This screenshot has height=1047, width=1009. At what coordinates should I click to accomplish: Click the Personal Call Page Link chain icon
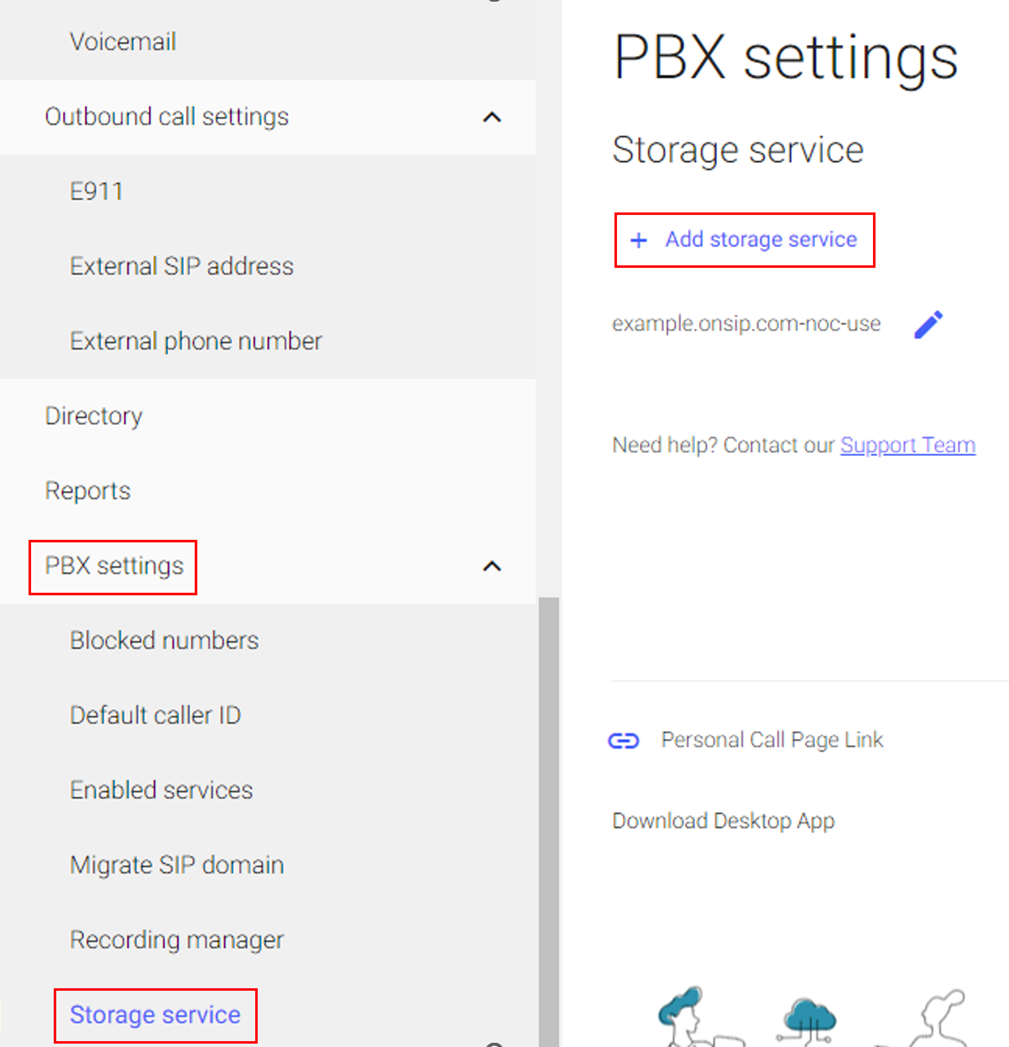624,740
